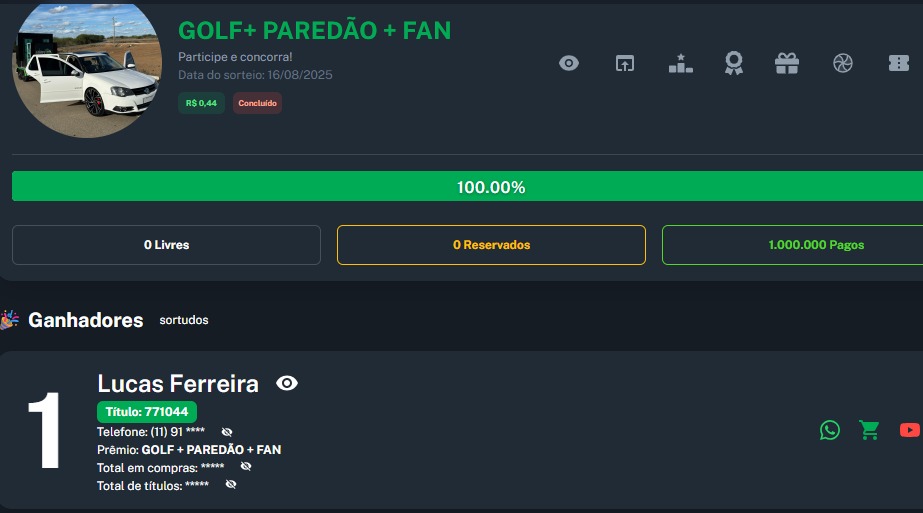Image resolution: width=923 pixels, height=513 pixels.
Task: Click the Título: 771044 green badge
Action: (x=147, y=411)
